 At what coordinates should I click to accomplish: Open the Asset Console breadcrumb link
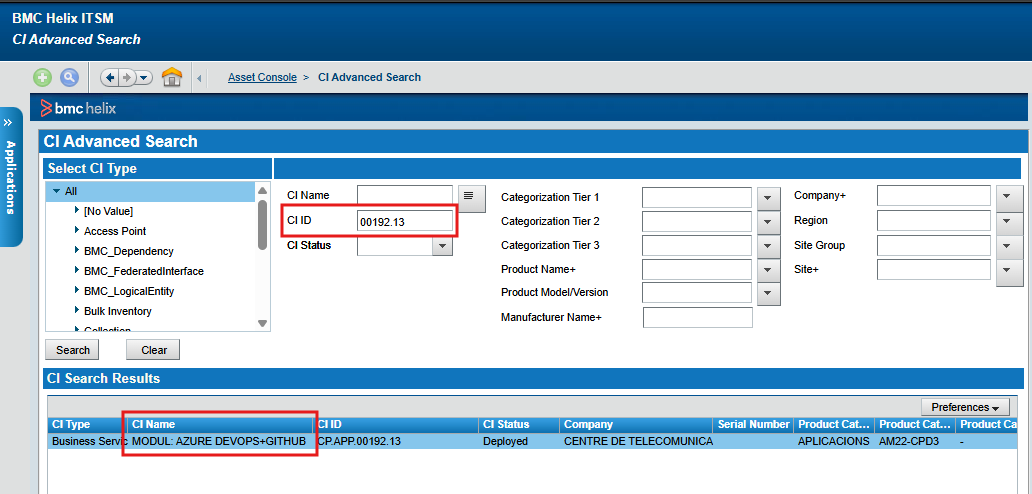(x=262, y=77)
